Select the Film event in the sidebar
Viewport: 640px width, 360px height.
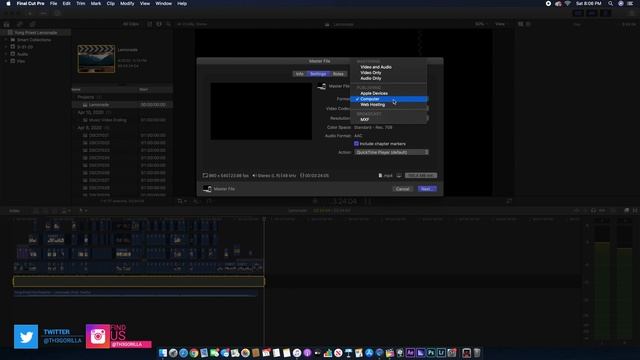(x=20, y=61)
